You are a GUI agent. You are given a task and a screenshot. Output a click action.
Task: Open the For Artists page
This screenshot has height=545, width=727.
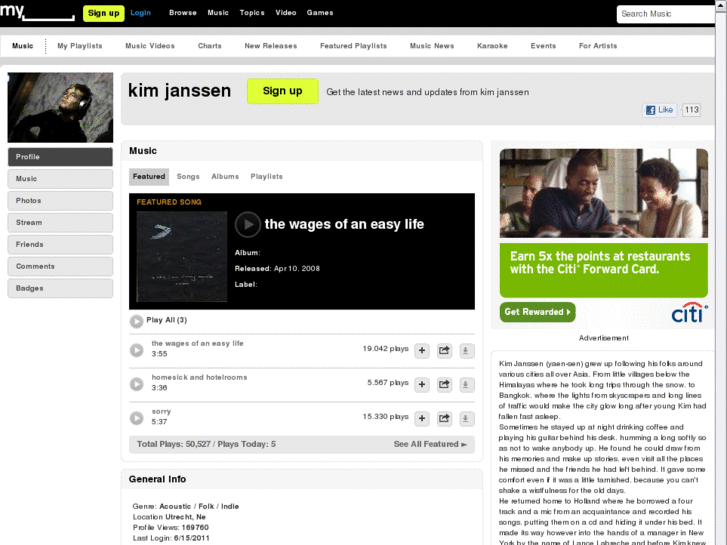click(x=598, y=46)
